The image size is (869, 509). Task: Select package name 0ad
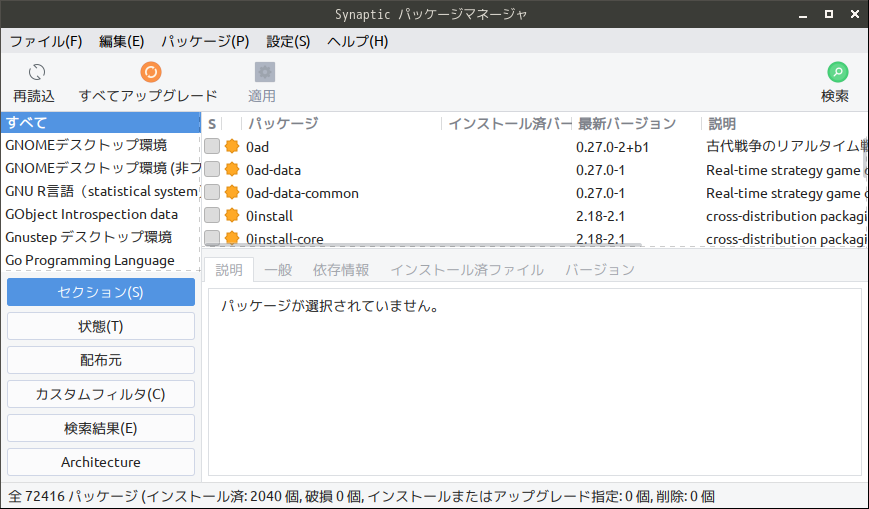point(258,147)
